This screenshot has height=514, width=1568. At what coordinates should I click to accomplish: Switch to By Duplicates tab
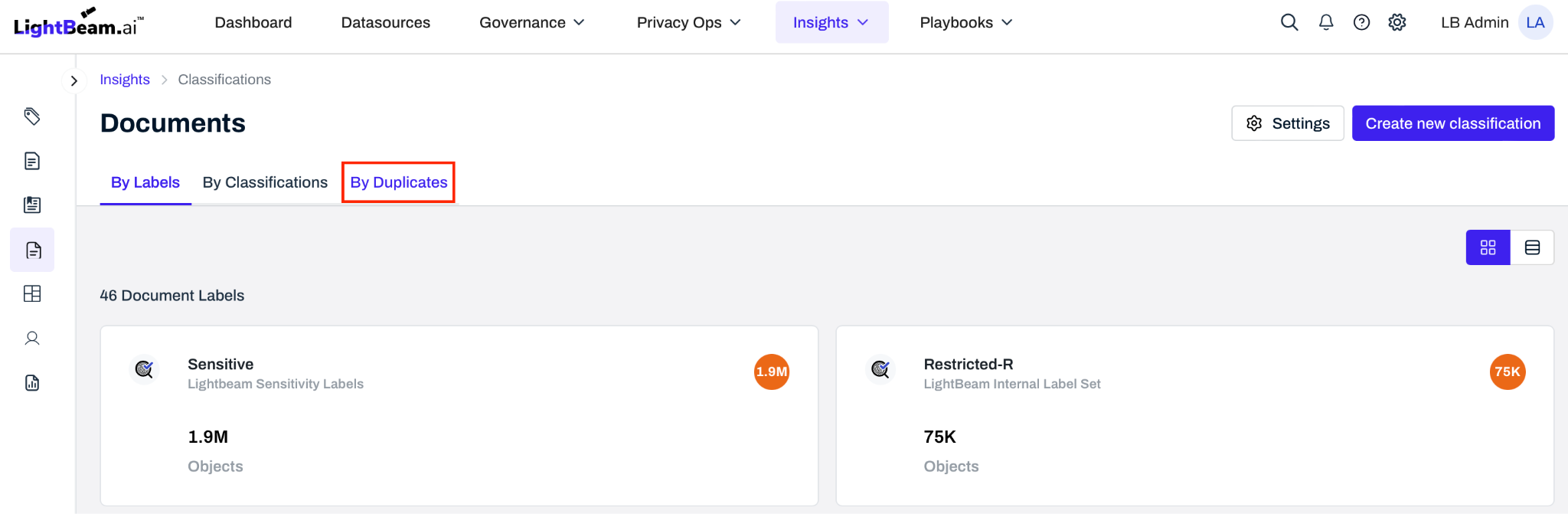[x=398, y=182]
